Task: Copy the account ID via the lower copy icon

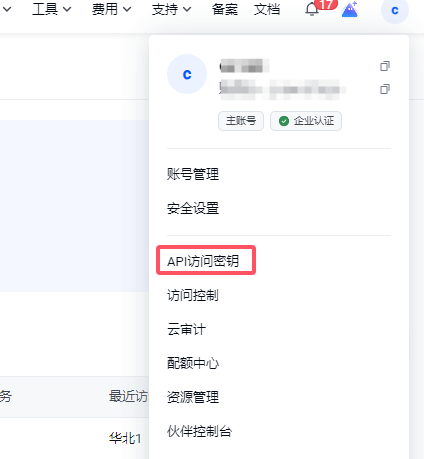Action: (x=385, y=89)
